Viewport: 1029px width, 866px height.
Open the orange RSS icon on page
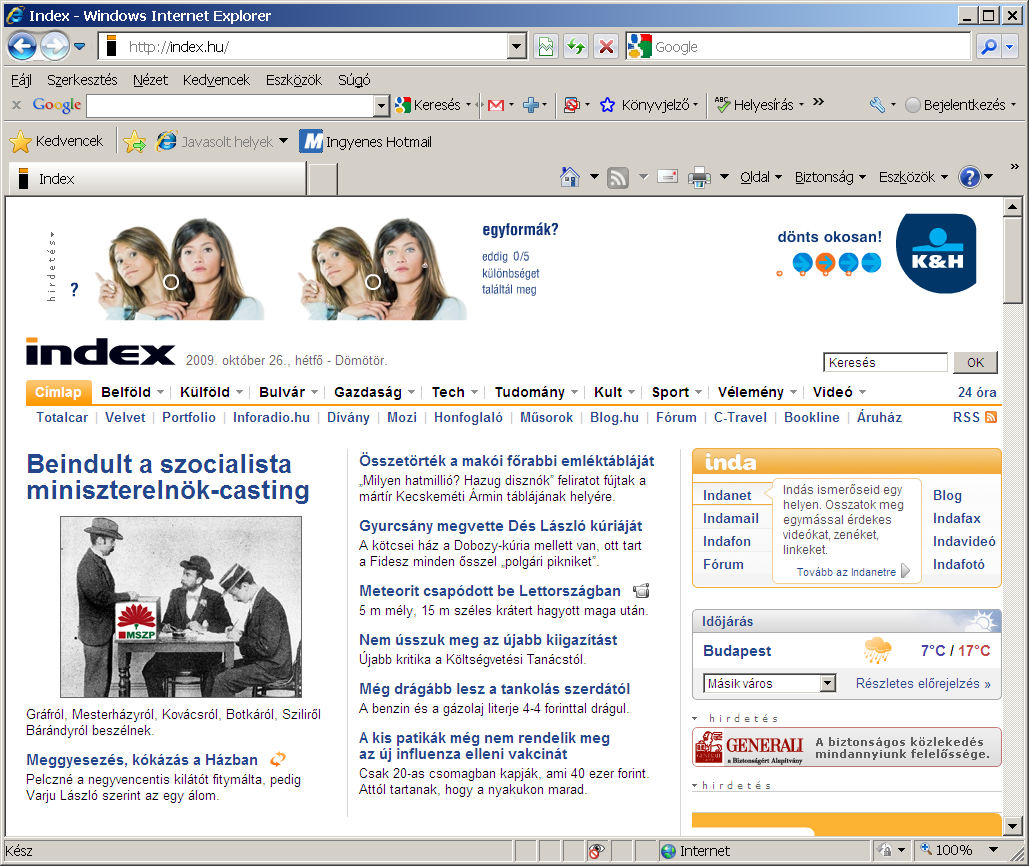click(991, 417)
